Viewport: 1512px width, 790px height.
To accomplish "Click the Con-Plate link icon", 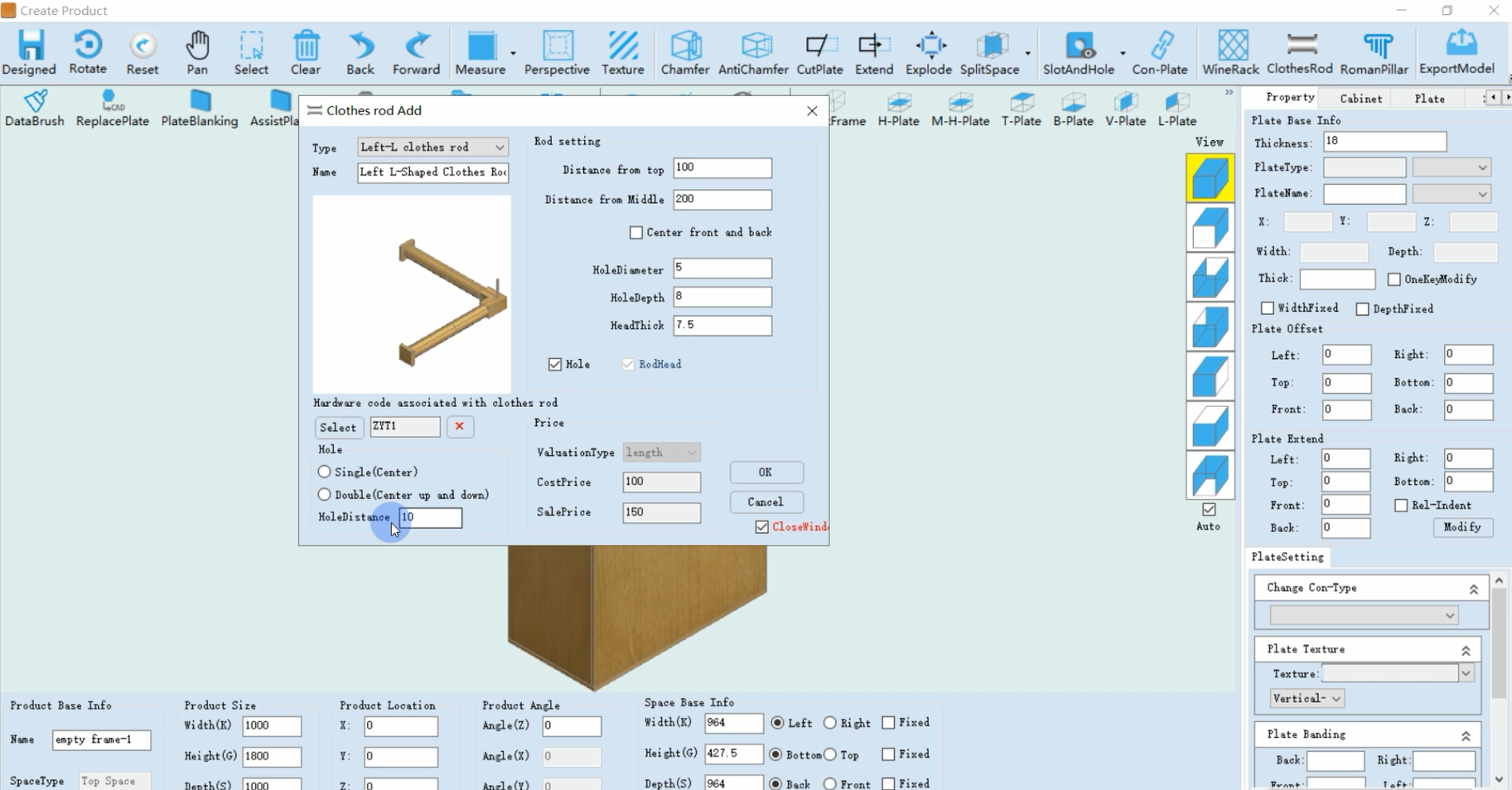I will coord(1160,52).
